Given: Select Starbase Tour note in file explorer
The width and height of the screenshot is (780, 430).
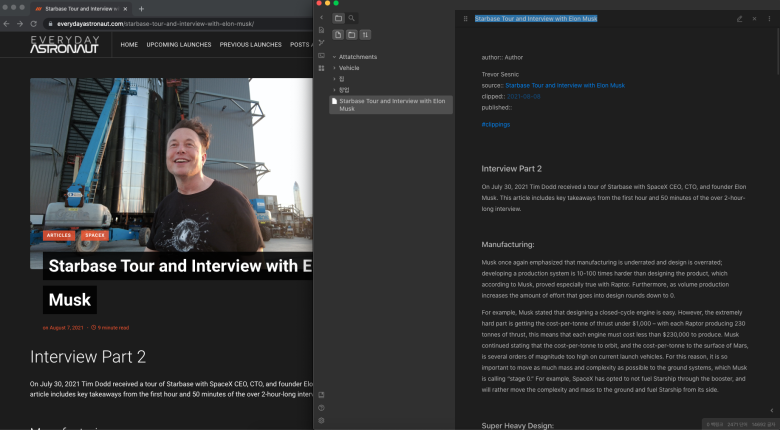Looking at the screenshot, I should tap(391, 105).
